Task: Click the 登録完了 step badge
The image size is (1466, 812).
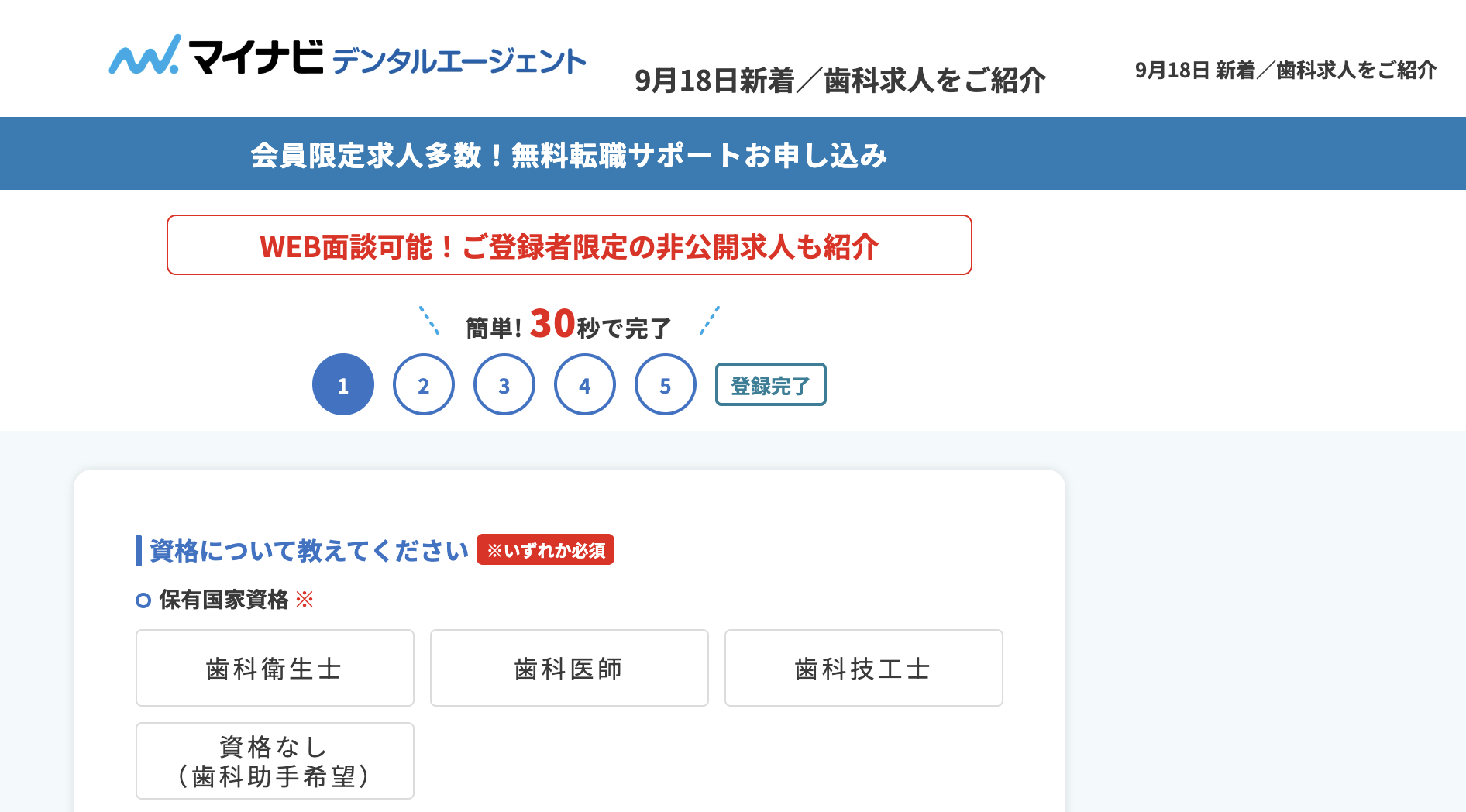Action: pos(771,384)
